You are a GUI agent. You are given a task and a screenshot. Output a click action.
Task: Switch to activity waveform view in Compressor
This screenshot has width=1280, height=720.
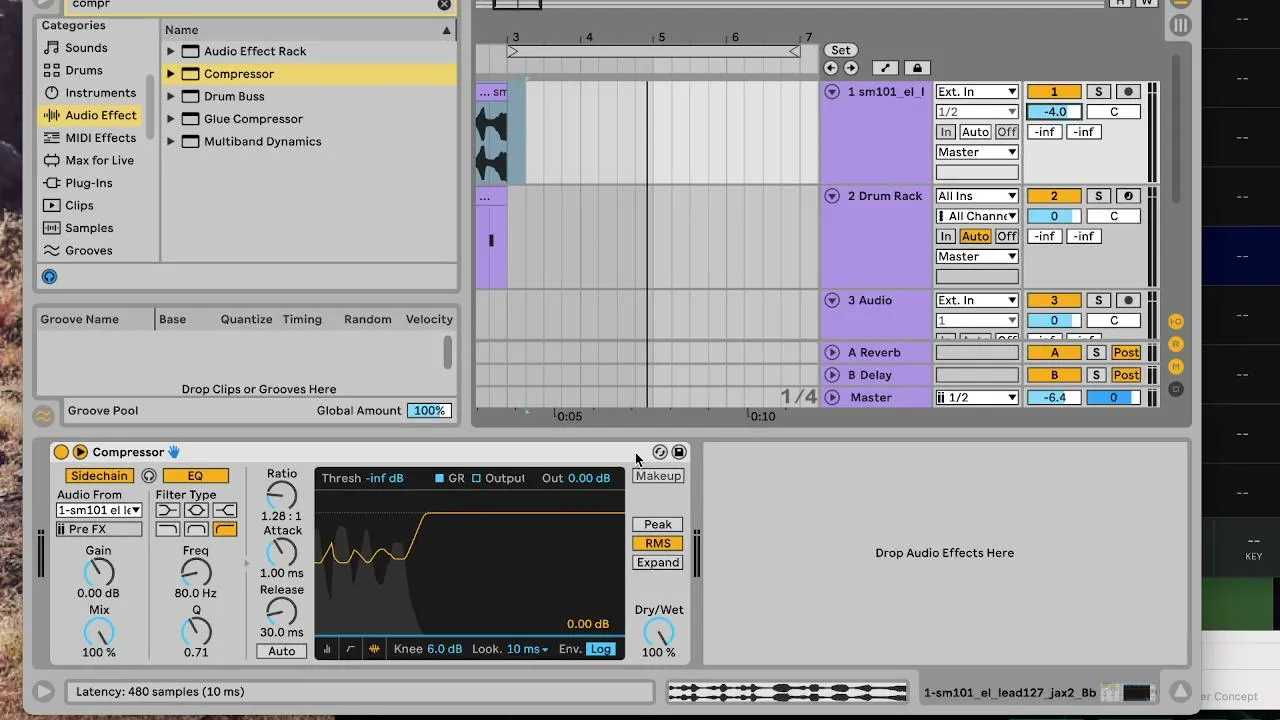pos(374,649)
